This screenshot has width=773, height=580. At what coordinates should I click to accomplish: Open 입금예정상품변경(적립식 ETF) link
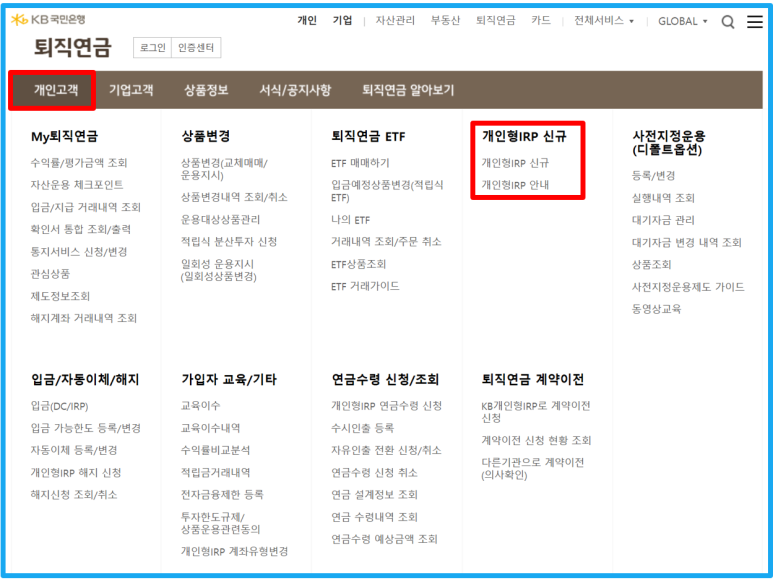pos(387,191)
